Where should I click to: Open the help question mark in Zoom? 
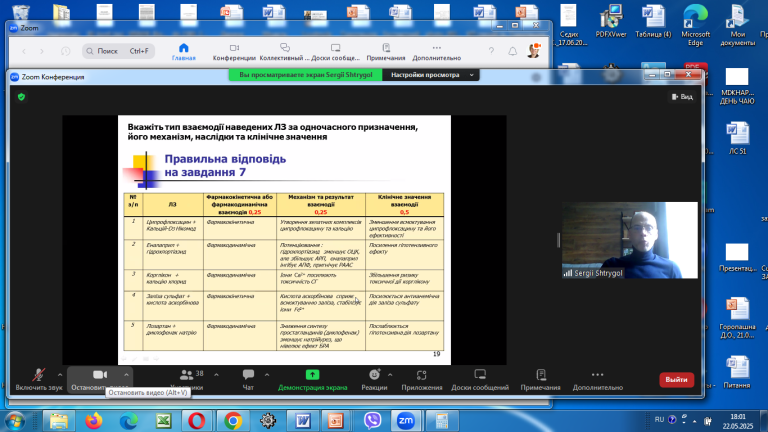pos(491,50)
